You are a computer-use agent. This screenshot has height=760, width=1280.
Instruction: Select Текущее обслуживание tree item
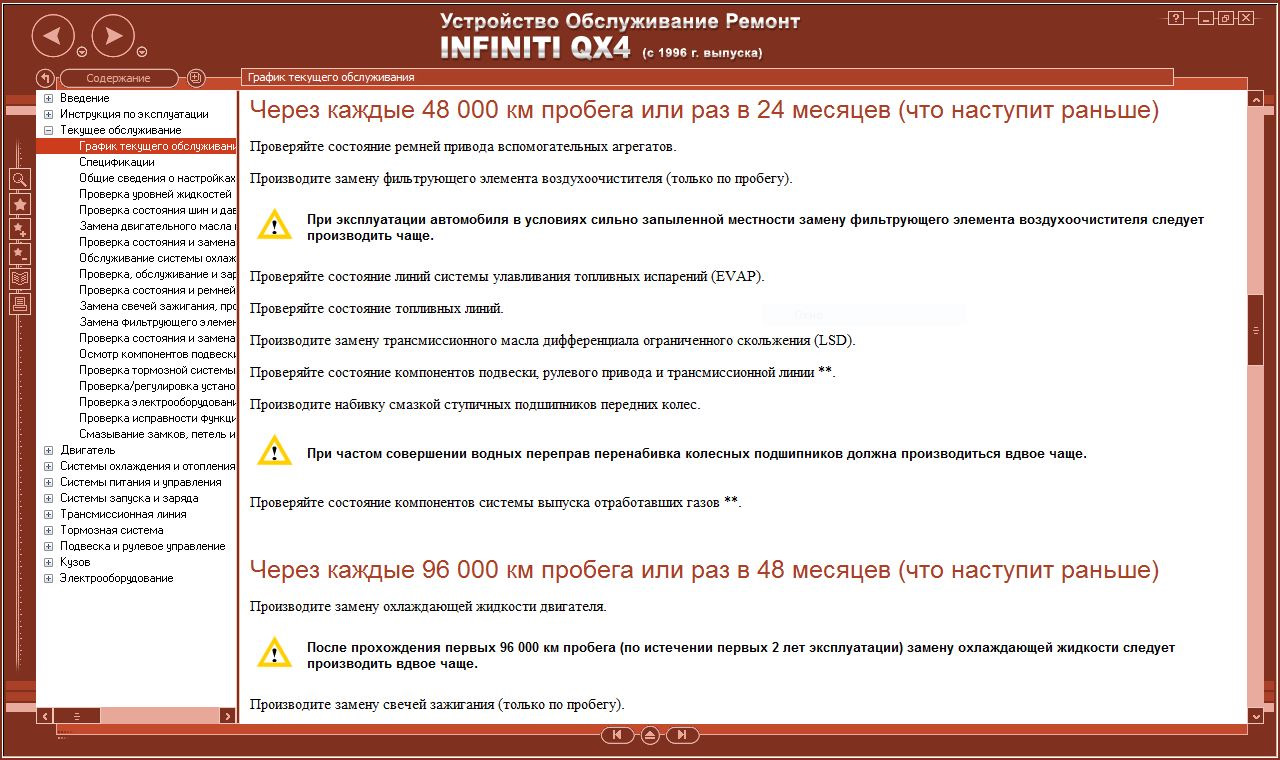120,130
